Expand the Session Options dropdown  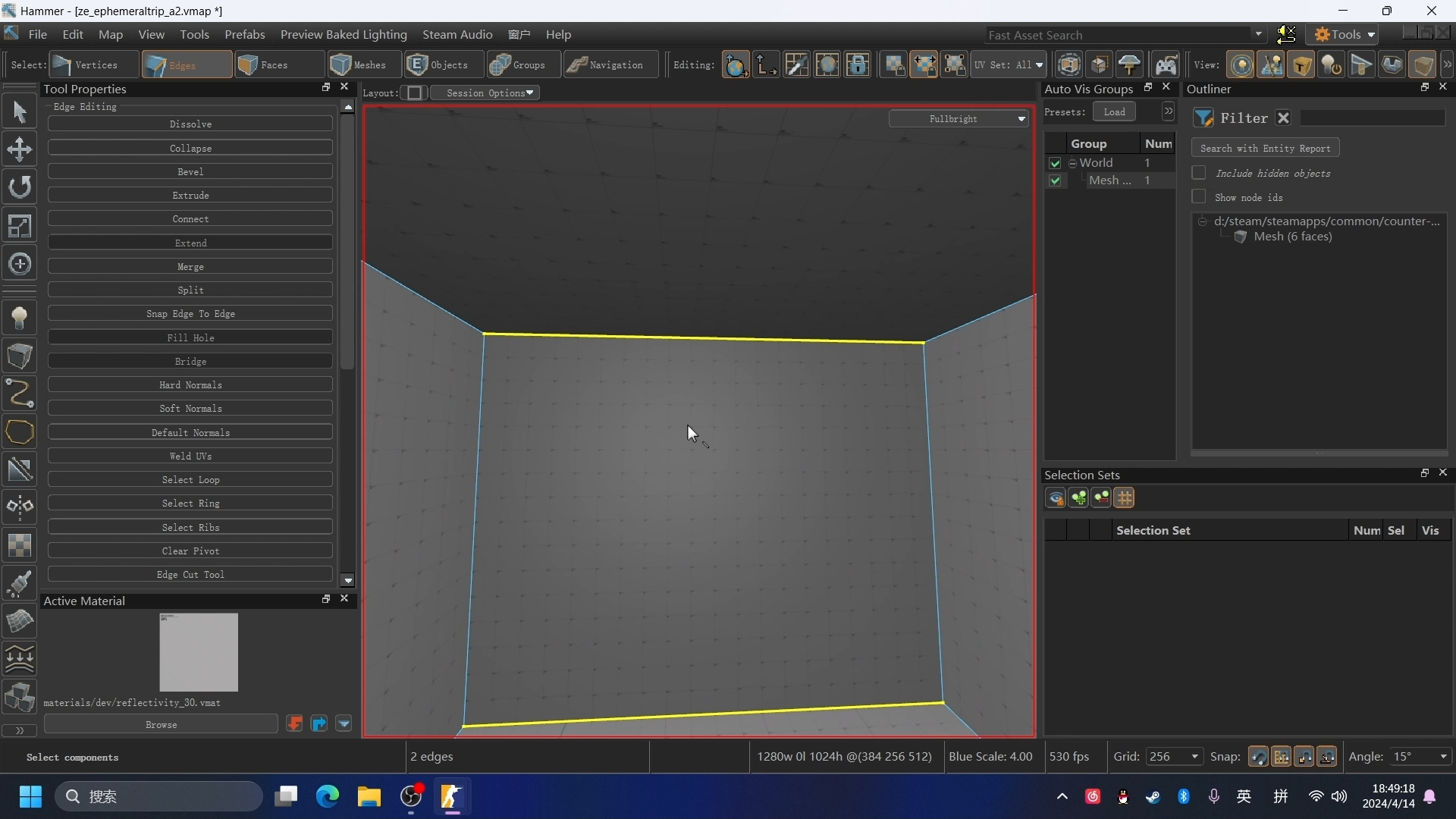[x=490, y=92]
